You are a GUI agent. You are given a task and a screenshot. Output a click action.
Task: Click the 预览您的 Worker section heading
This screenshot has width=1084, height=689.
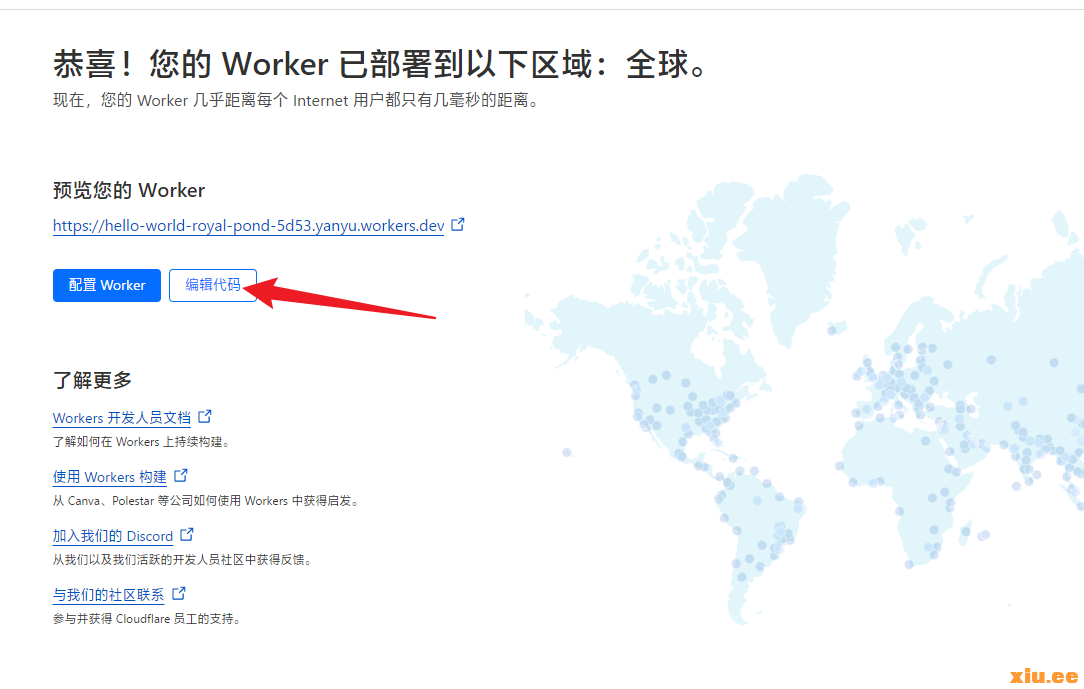pyautogui.click(x=128, y=190)
